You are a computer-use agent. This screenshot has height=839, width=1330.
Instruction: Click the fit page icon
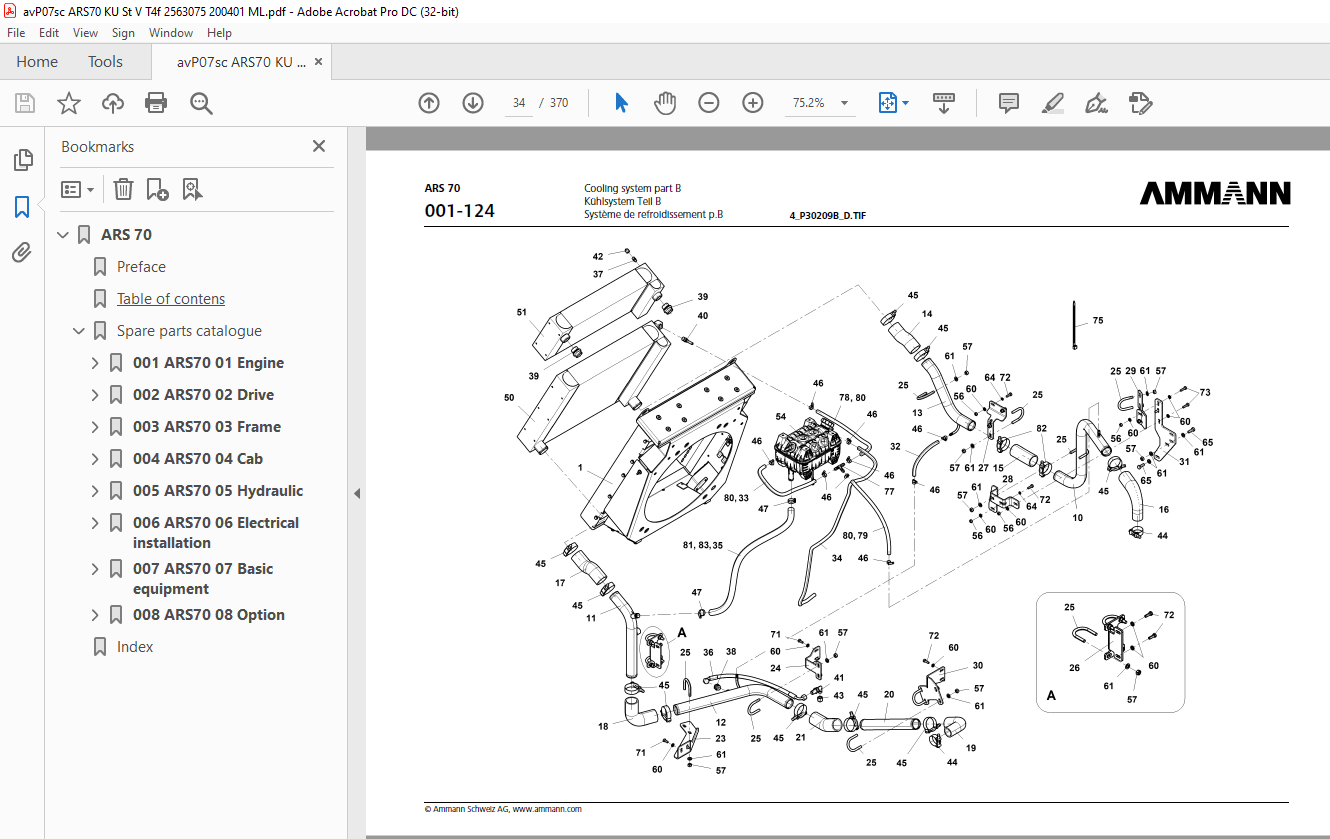[887, 103]
